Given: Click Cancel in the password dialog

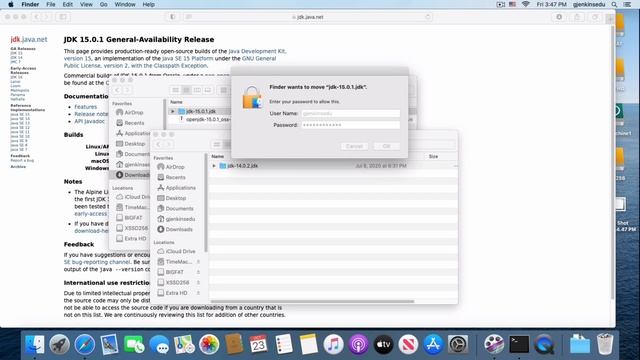Looking at the screenshot, I should pyautogui.click(x=354, y=146).
